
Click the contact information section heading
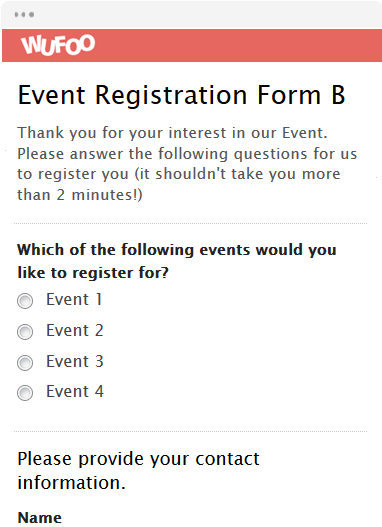tap(138, 471)
